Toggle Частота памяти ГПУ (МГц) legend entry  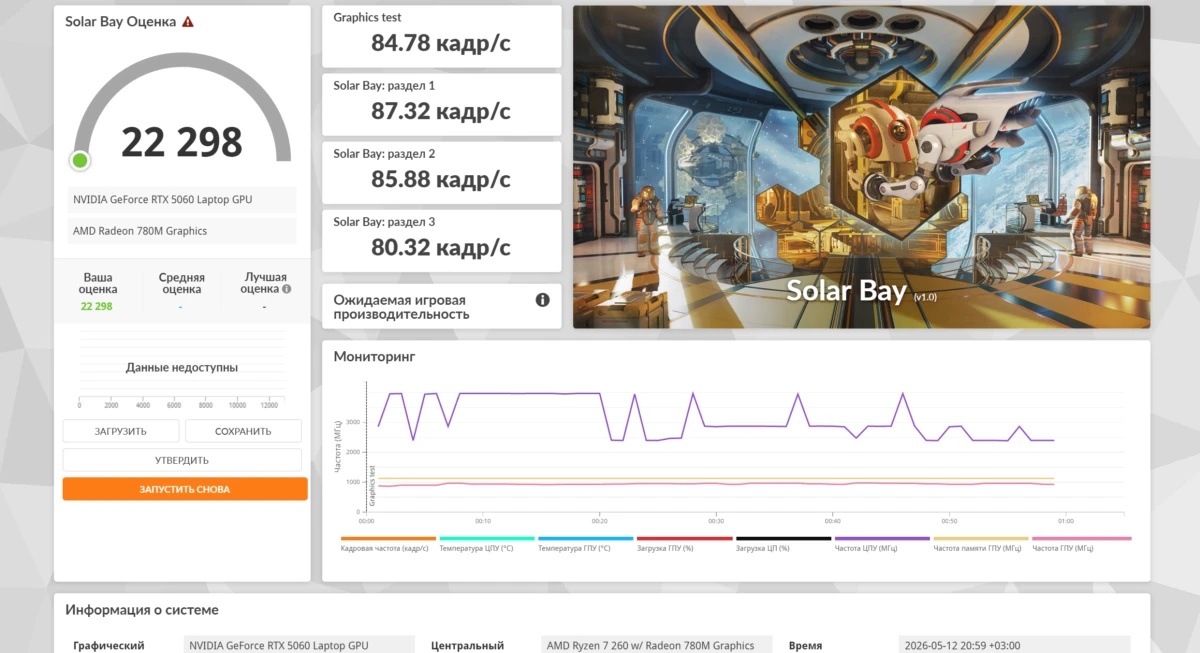click(979, 544)
